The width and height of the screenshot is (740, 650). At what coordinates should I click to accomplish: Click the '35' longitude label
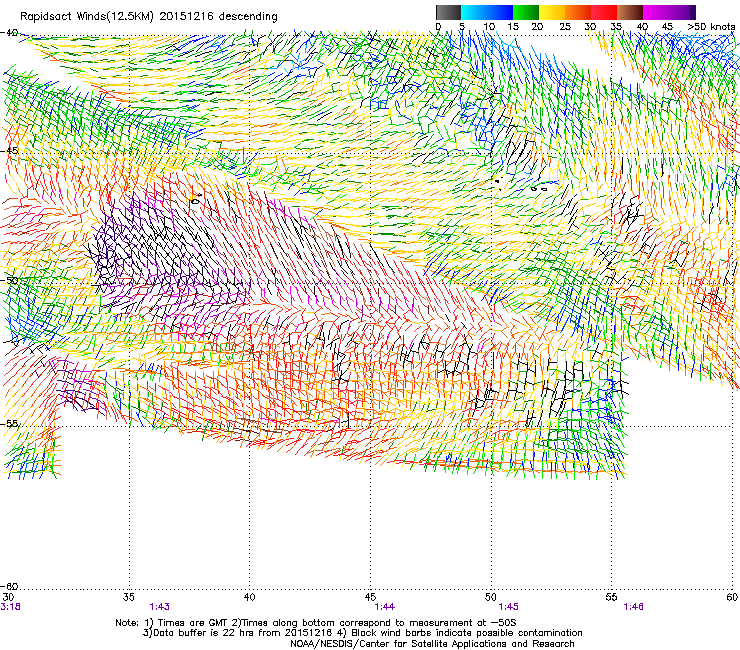129,597
